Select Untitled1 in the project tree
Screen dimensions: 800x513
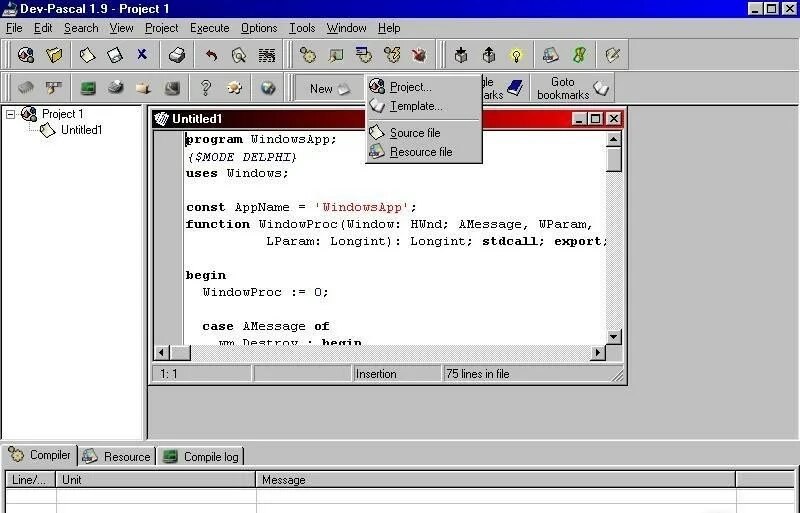81,130
